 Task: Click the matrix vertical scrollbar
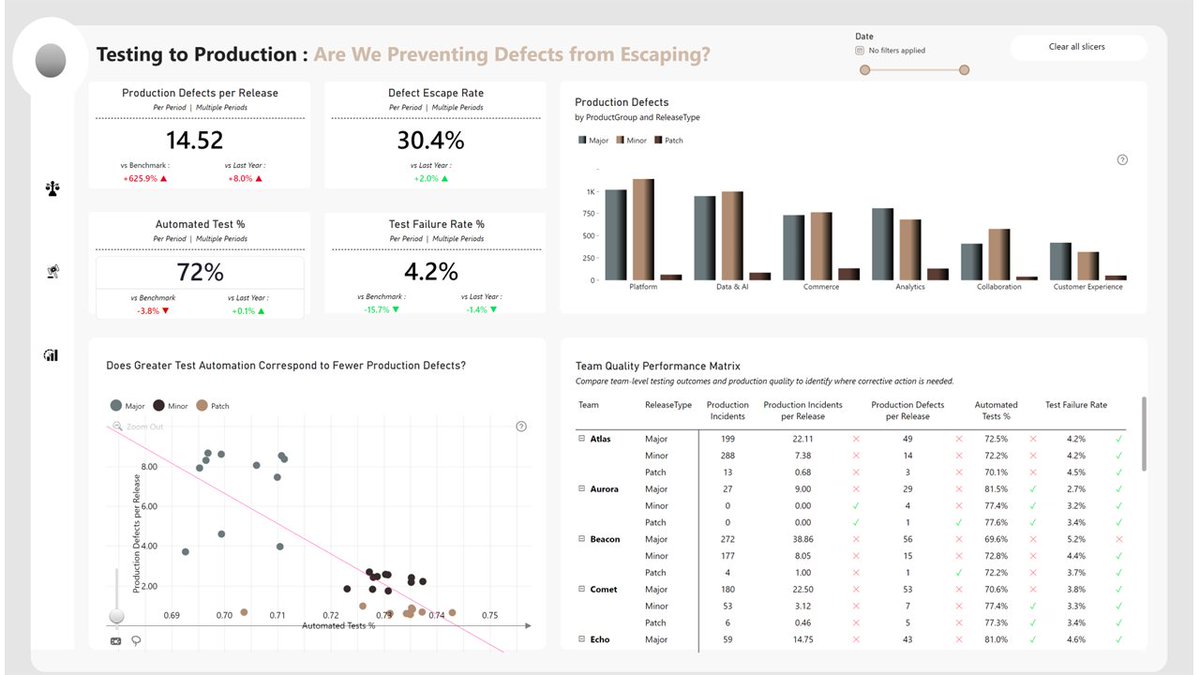pyautogui.click(x=1144, y=433)
